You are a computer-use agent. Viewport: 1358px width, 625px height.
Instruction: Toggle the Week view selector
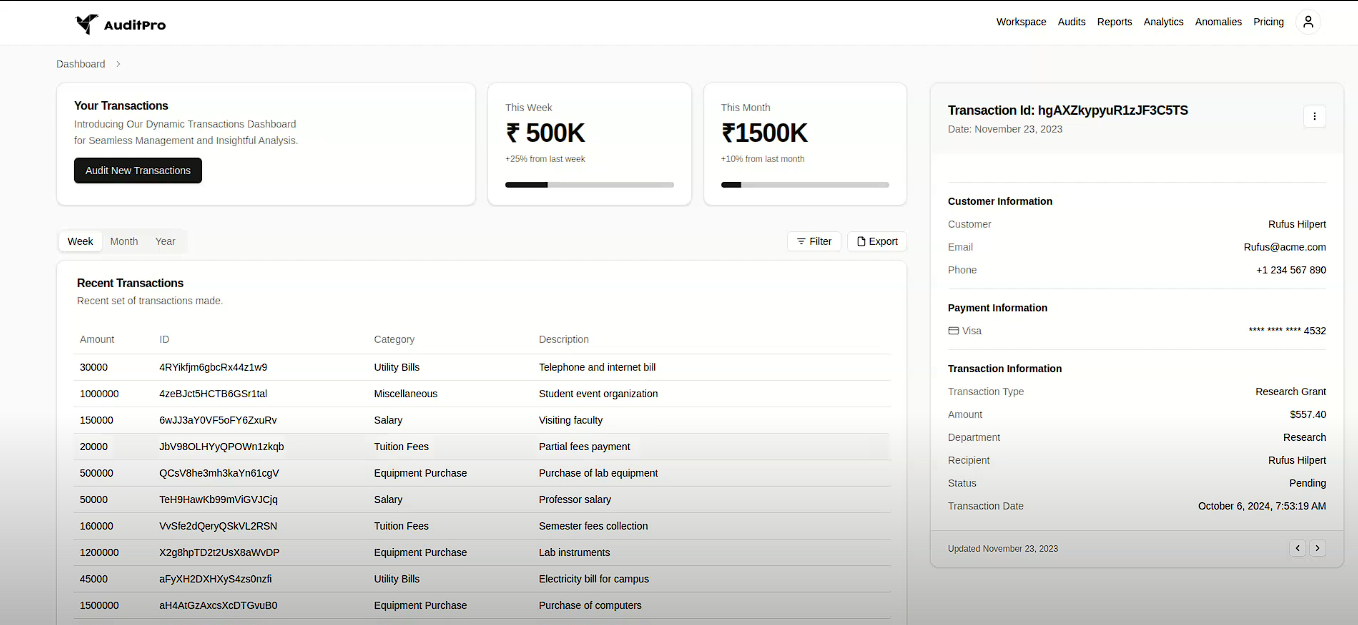[80, 241]
